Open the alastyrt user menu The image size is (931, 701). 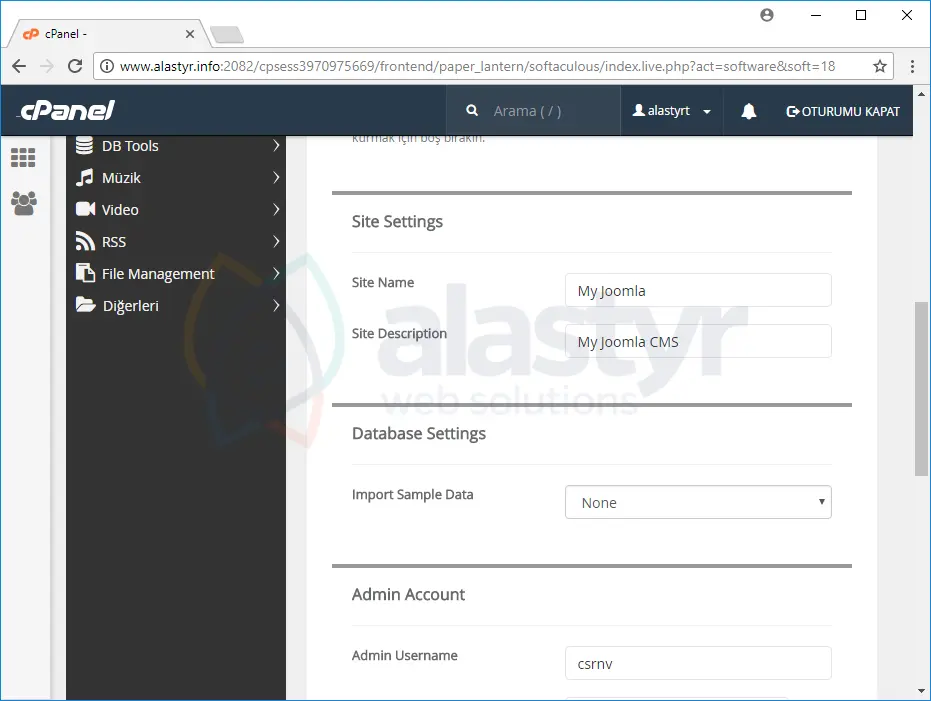pos(672,111)
